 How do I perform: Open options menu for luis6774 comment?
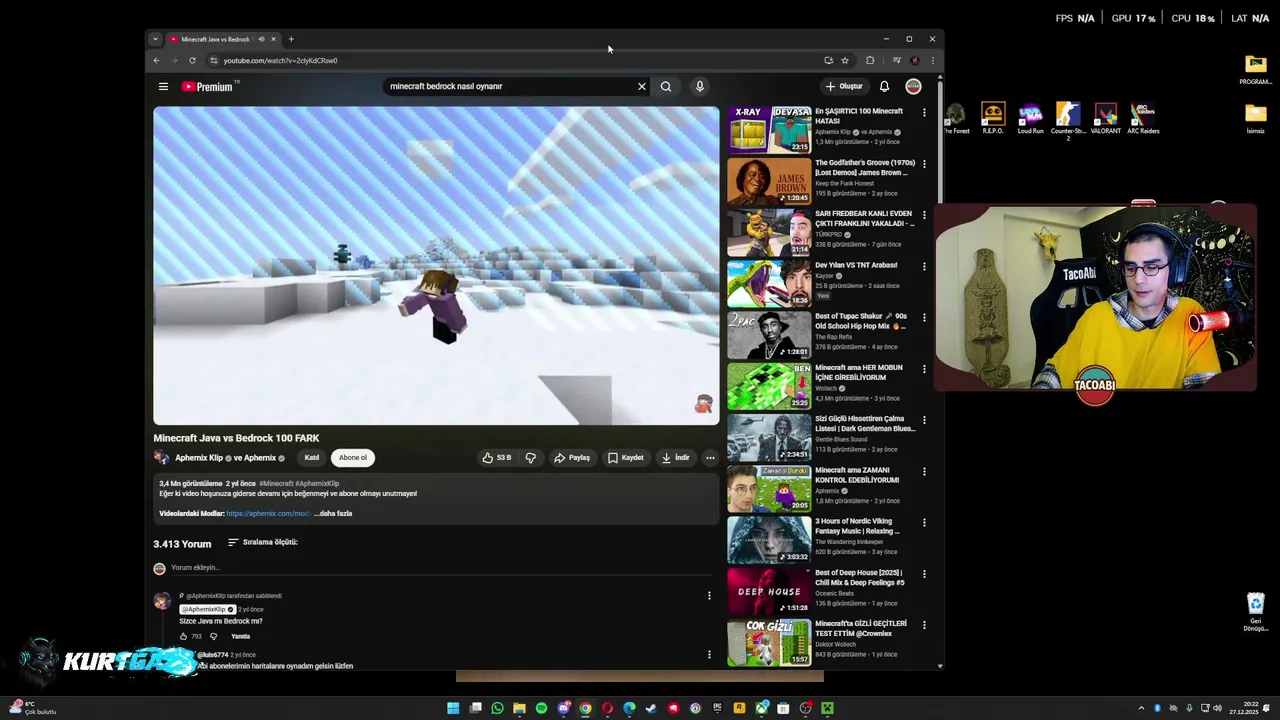coord(709,655)
